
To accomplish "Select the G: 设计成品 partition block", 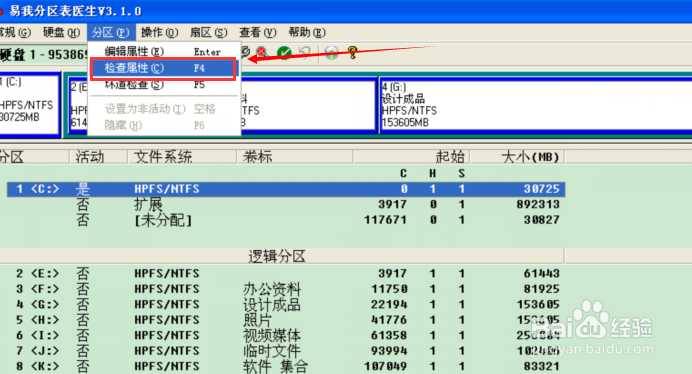I will point(535,105).
